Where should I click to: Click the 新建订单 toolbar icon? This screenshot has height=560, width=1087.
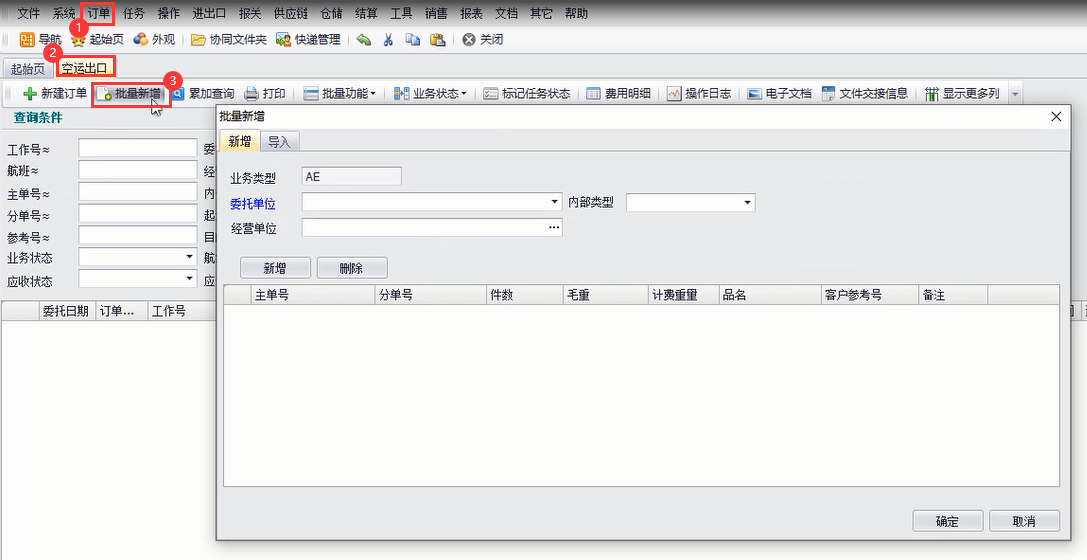pos(30,94)
